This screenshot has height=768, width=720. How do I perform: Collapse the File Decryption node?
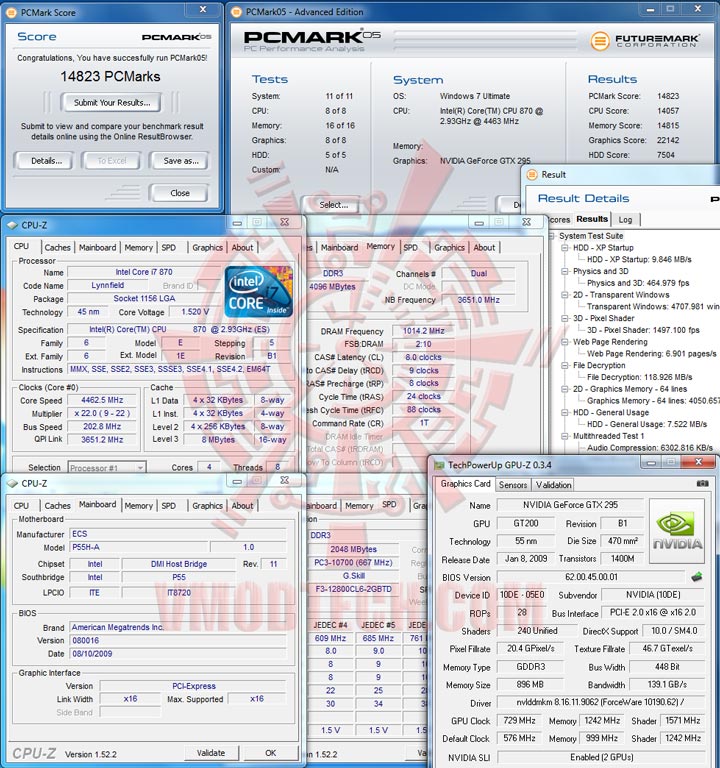[x=565, y=365]
